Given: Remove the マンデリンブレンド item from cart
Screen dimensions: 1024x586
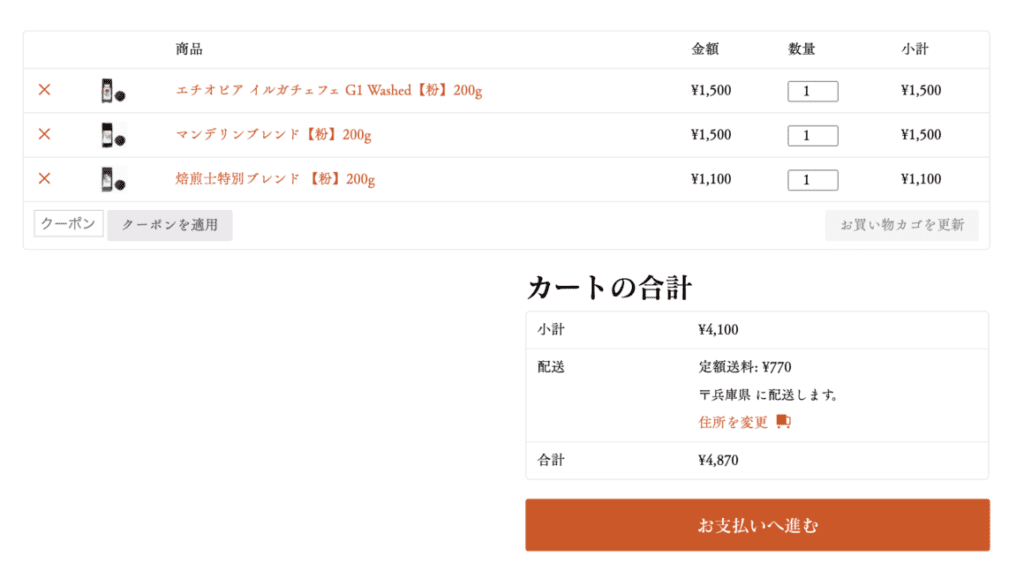Looking at the screenshot, I should 44,134.
